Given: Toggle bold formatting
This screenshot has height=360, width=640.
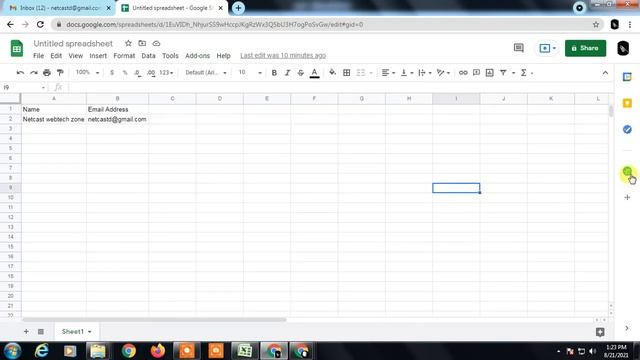Looking at the screenshot, I should (x=274, y=73).
